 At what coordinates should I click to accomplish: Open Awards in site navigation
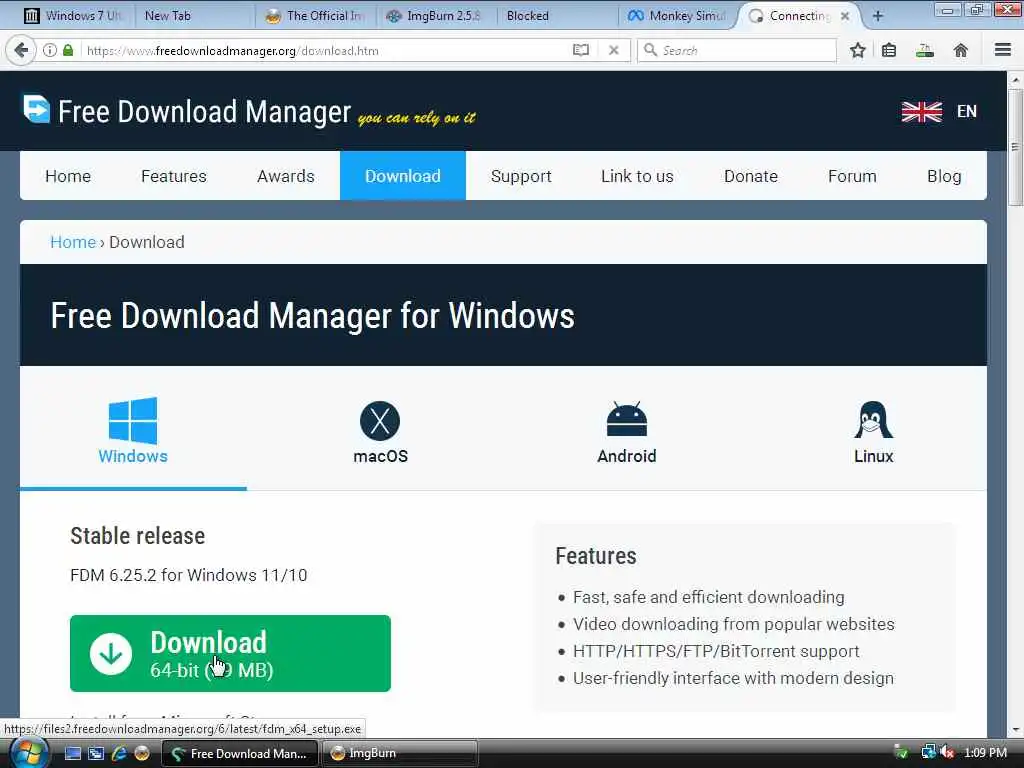[286, 176]
